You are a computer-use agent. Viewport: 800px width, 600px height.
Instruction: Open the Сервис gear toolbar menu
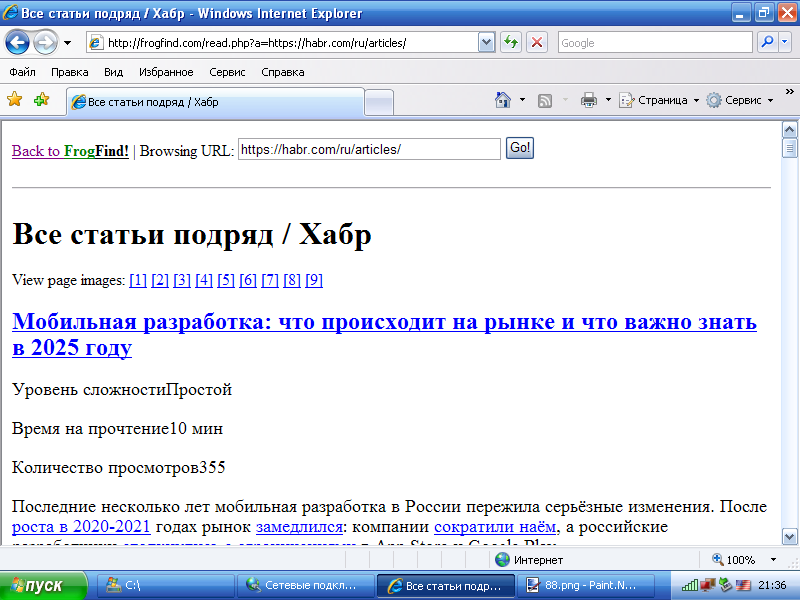click(740, 100)
